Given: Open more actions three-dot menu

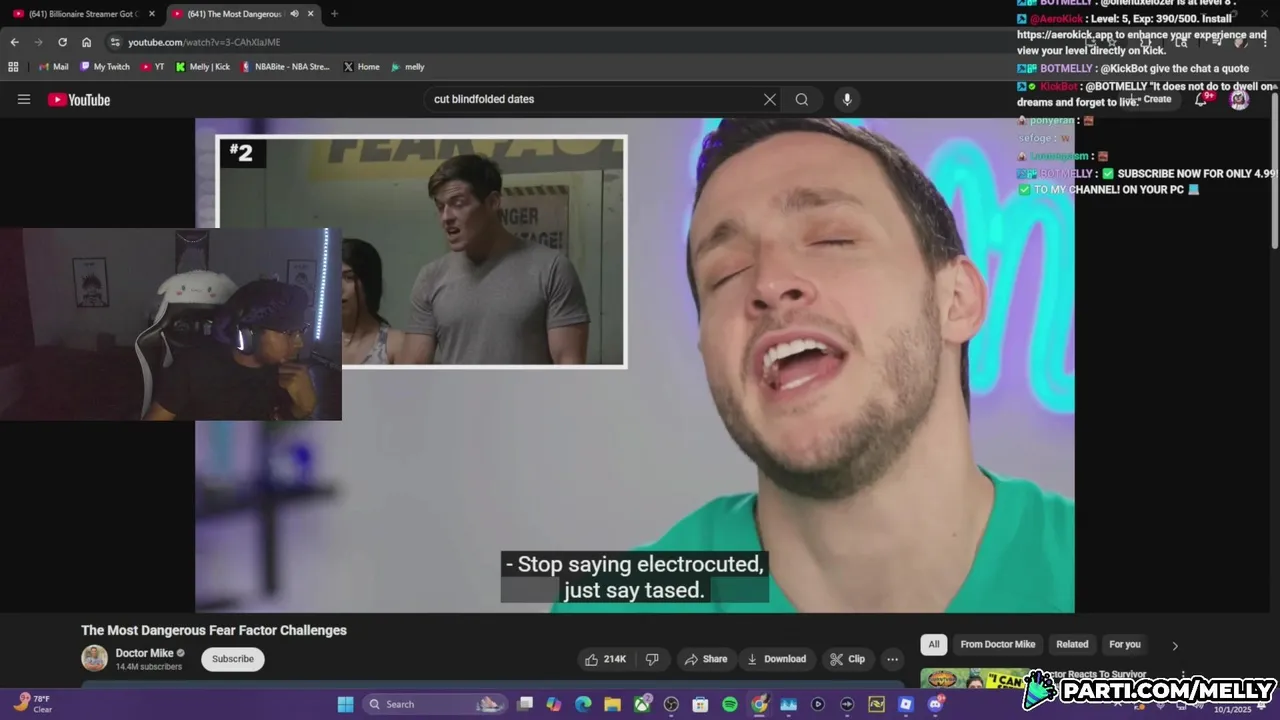Looking at the screenshot, I should (892, 659).
